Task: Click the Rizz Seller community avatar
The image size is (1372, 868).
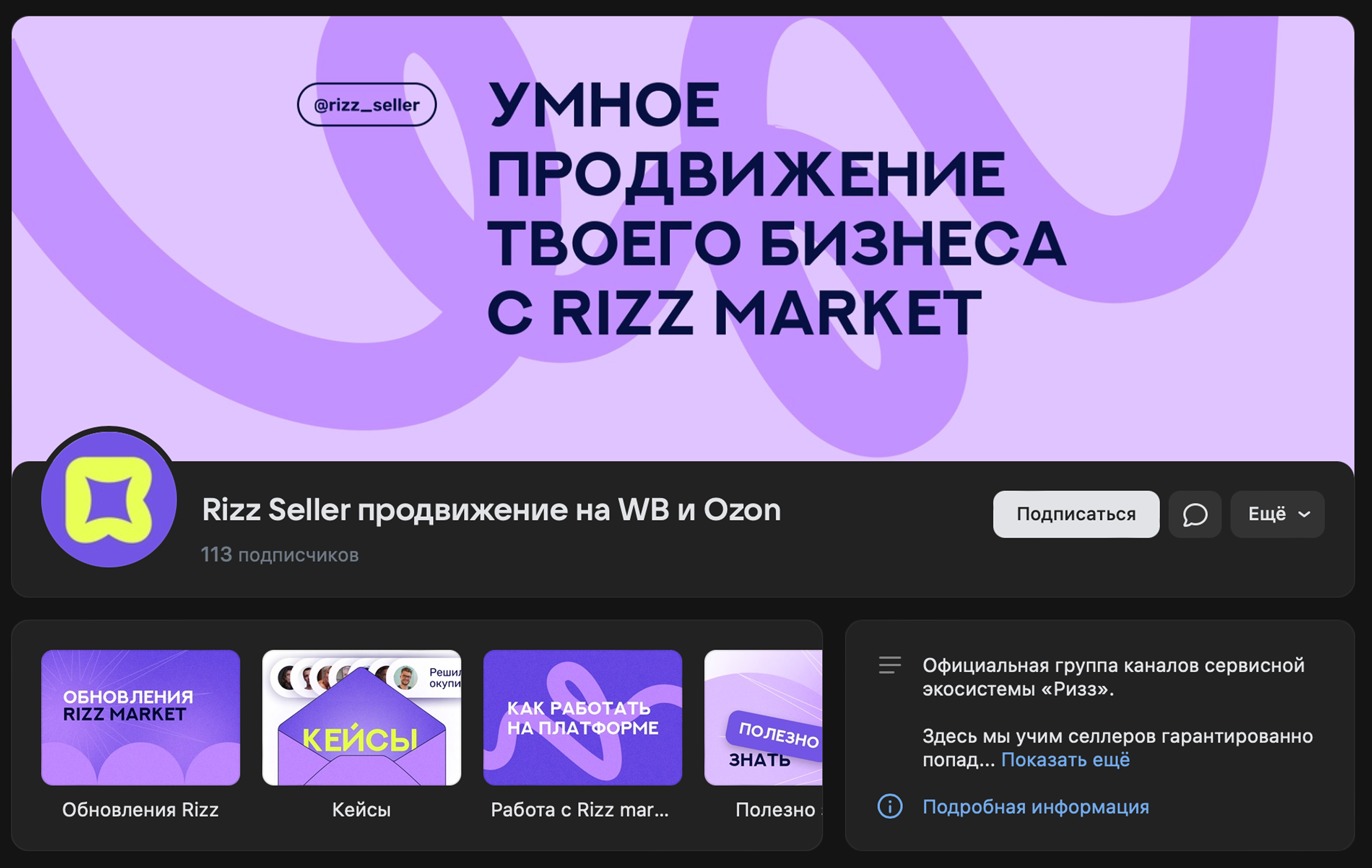Action: (109, 499)
